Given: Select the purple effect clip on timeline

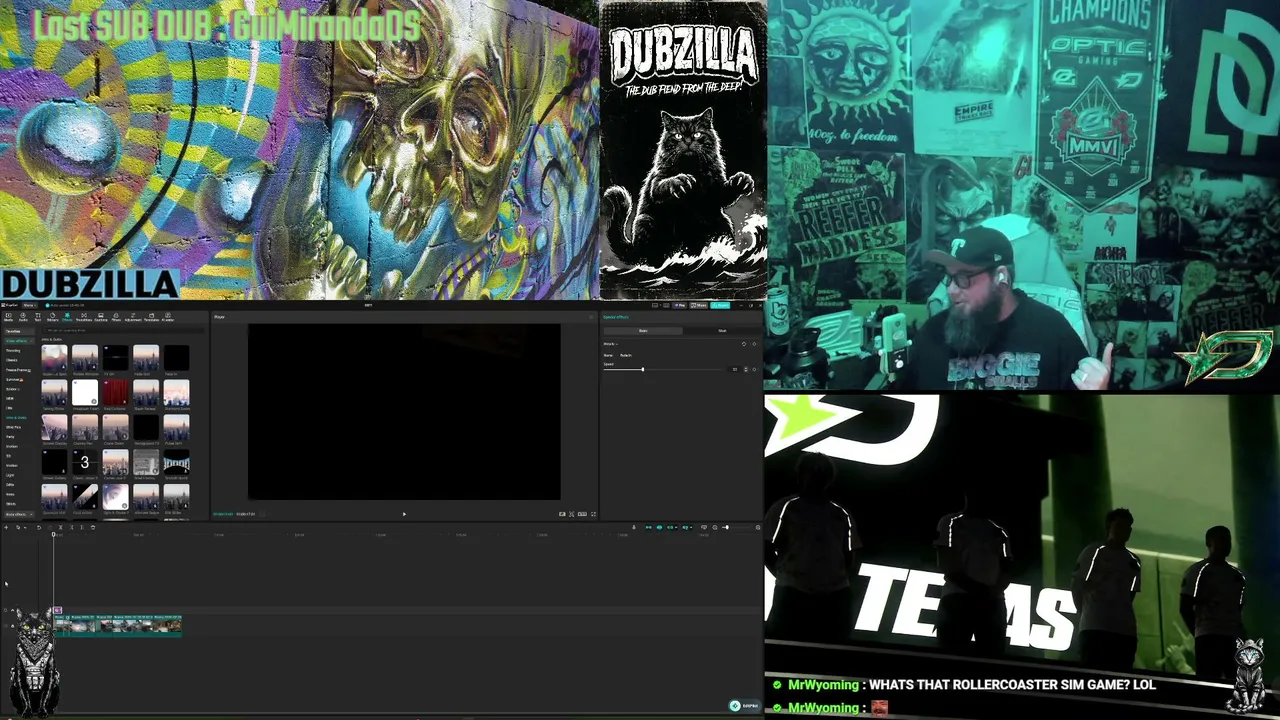Looking at the screenshot, I should 58,610.
